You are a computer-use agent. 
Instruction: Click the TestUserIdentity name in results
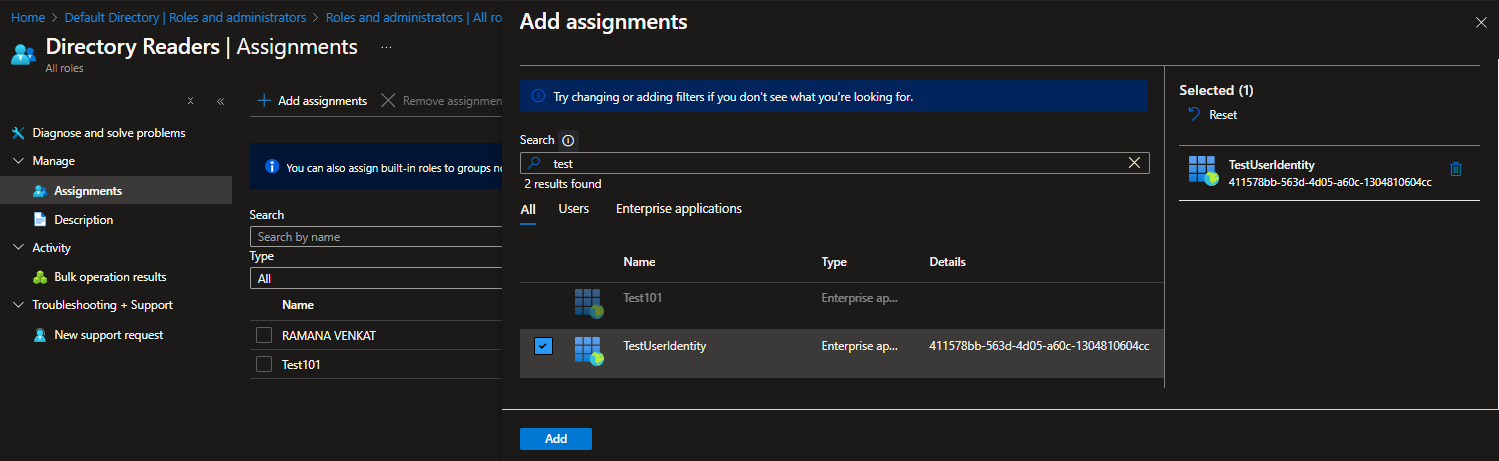tap(665, 346)
